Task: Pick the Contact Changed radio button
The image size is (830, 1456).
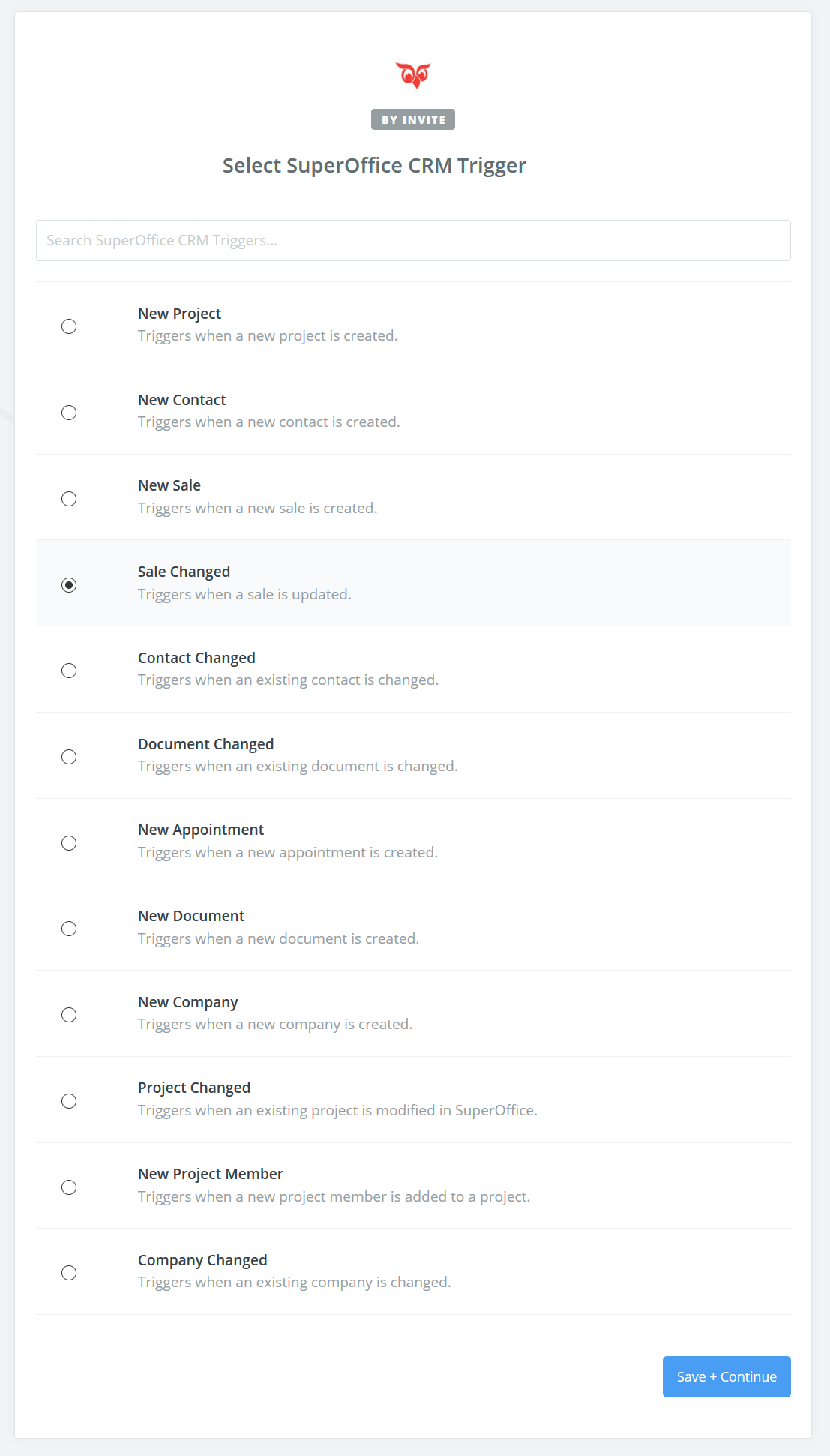Action: 69,671
